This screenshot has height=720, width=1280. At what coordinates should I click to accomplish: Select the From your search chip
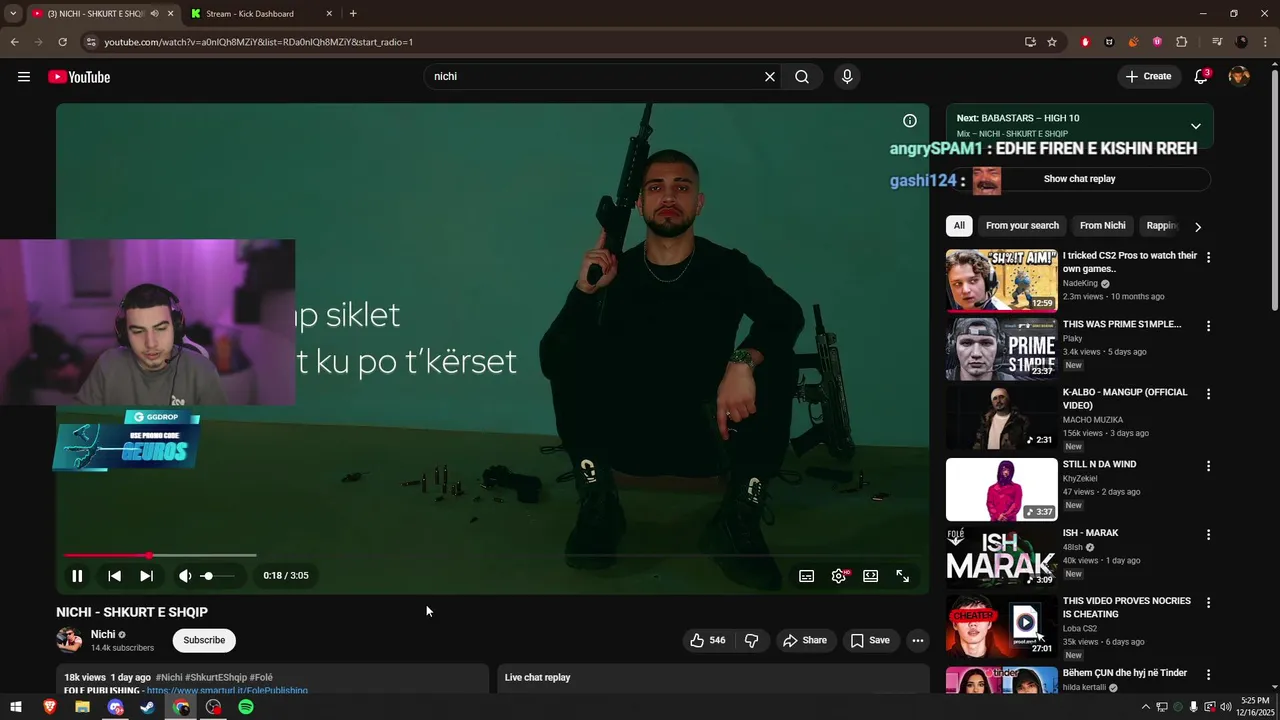(1022, 226)
